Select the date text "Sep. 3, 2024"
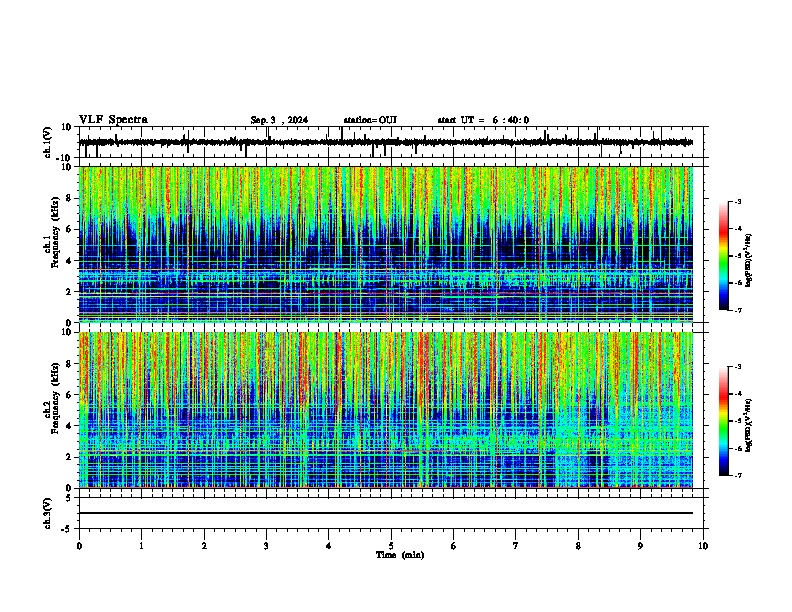 tap(279, 120)
